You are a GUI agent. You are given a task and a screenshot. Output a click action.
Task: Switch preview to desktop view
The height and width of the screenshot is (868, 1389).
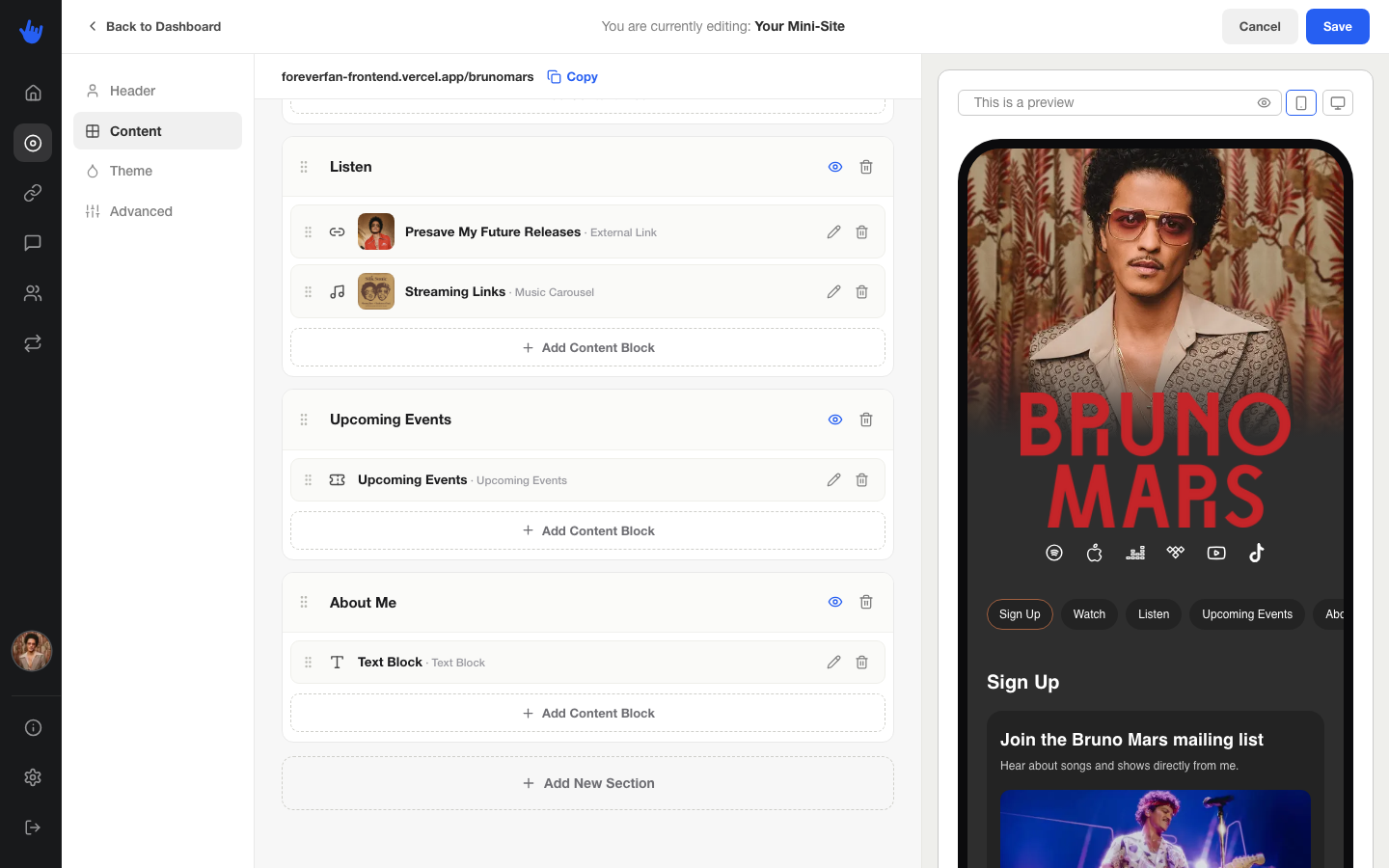click(1338, 103)
